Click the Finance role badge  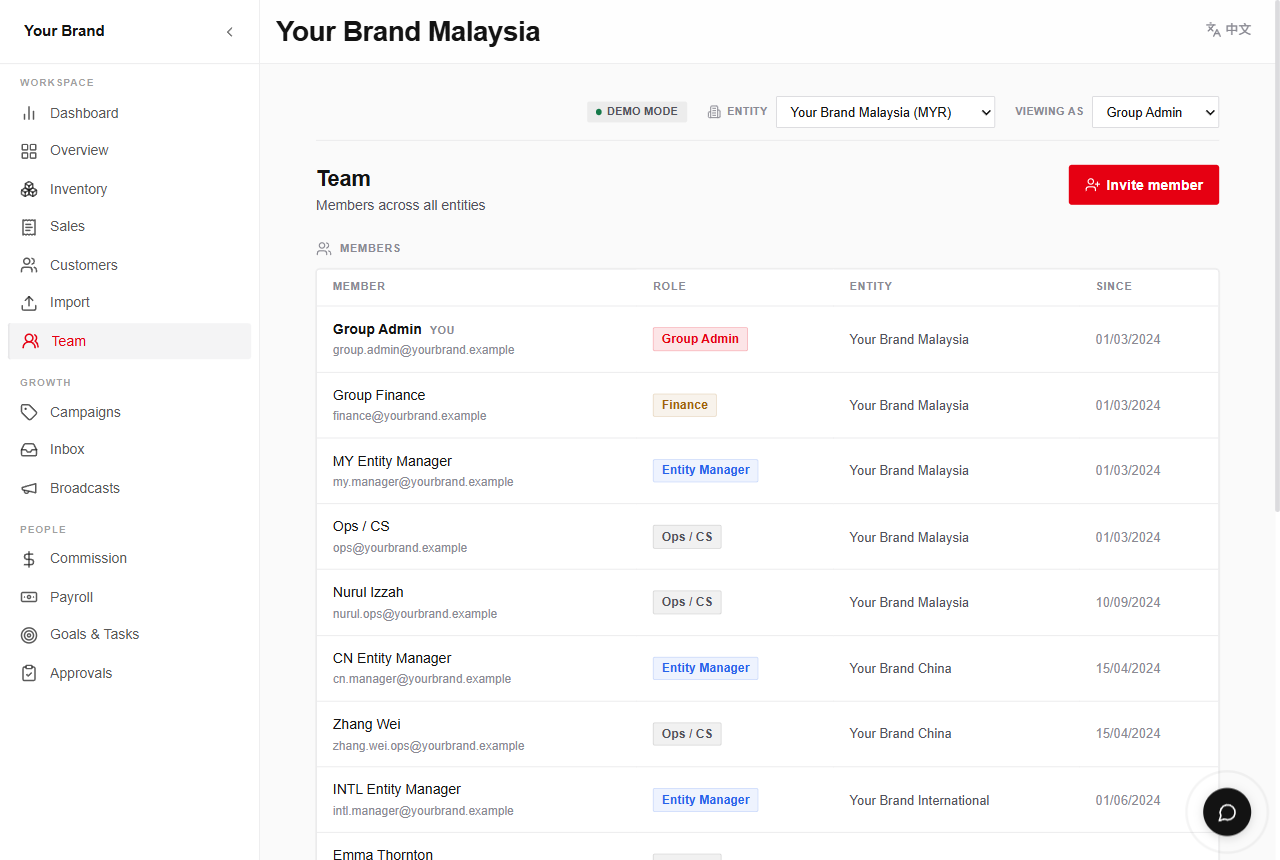[685, 405]
